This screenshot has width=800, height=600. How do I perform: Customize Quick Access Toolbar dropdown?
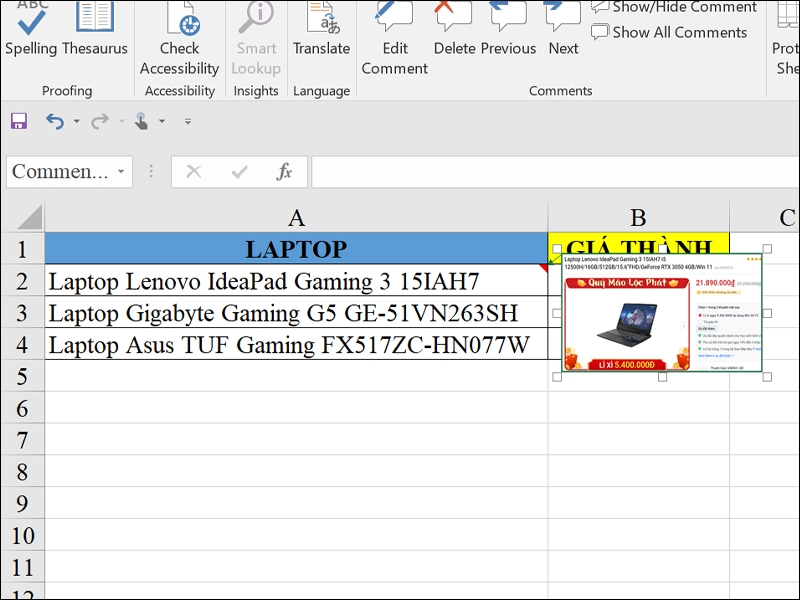pos(188,121)
